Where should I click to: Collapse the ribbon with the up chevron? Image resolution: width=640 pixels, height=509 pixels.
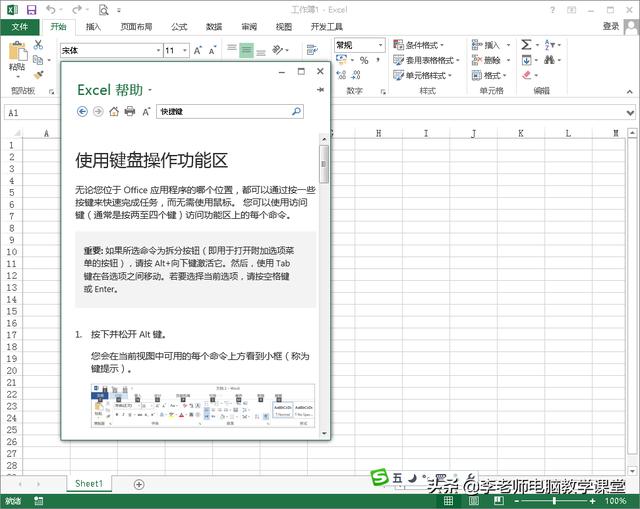point(629,91)
